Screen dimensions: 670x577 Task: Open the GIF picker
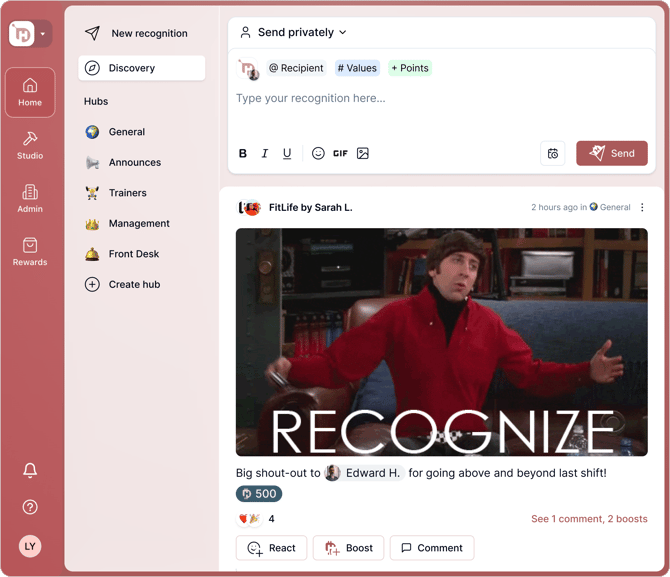pyautogui.click(x=340, y=153)
